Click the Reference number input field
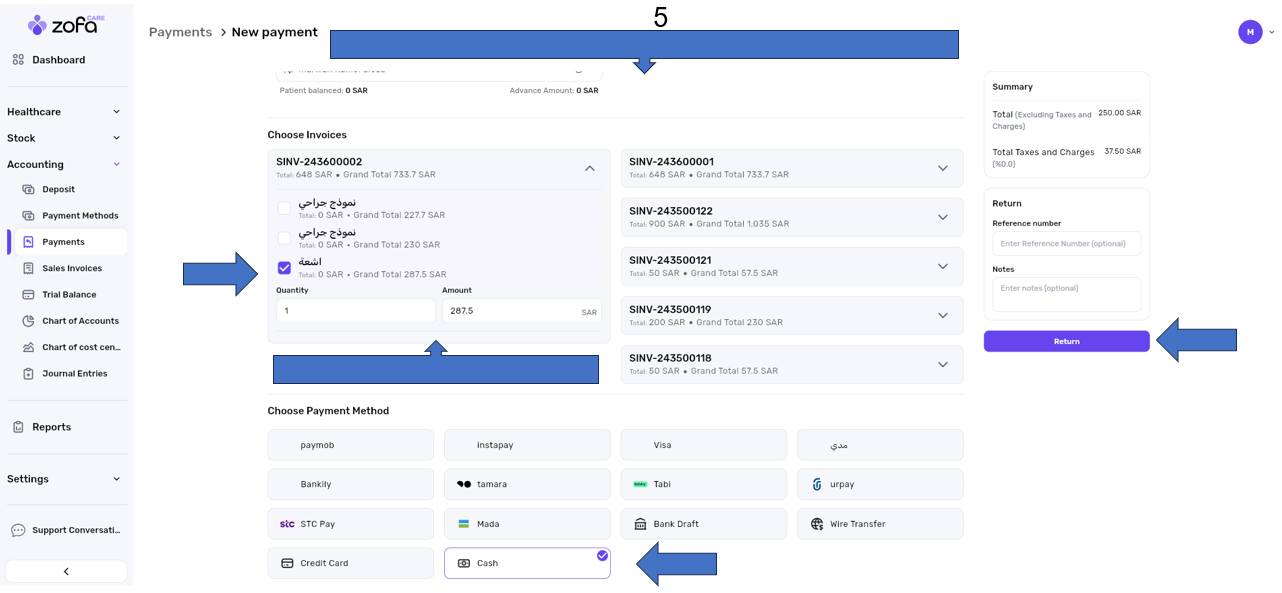The width and height of the screenshot is (1282, 593). 1066,243
